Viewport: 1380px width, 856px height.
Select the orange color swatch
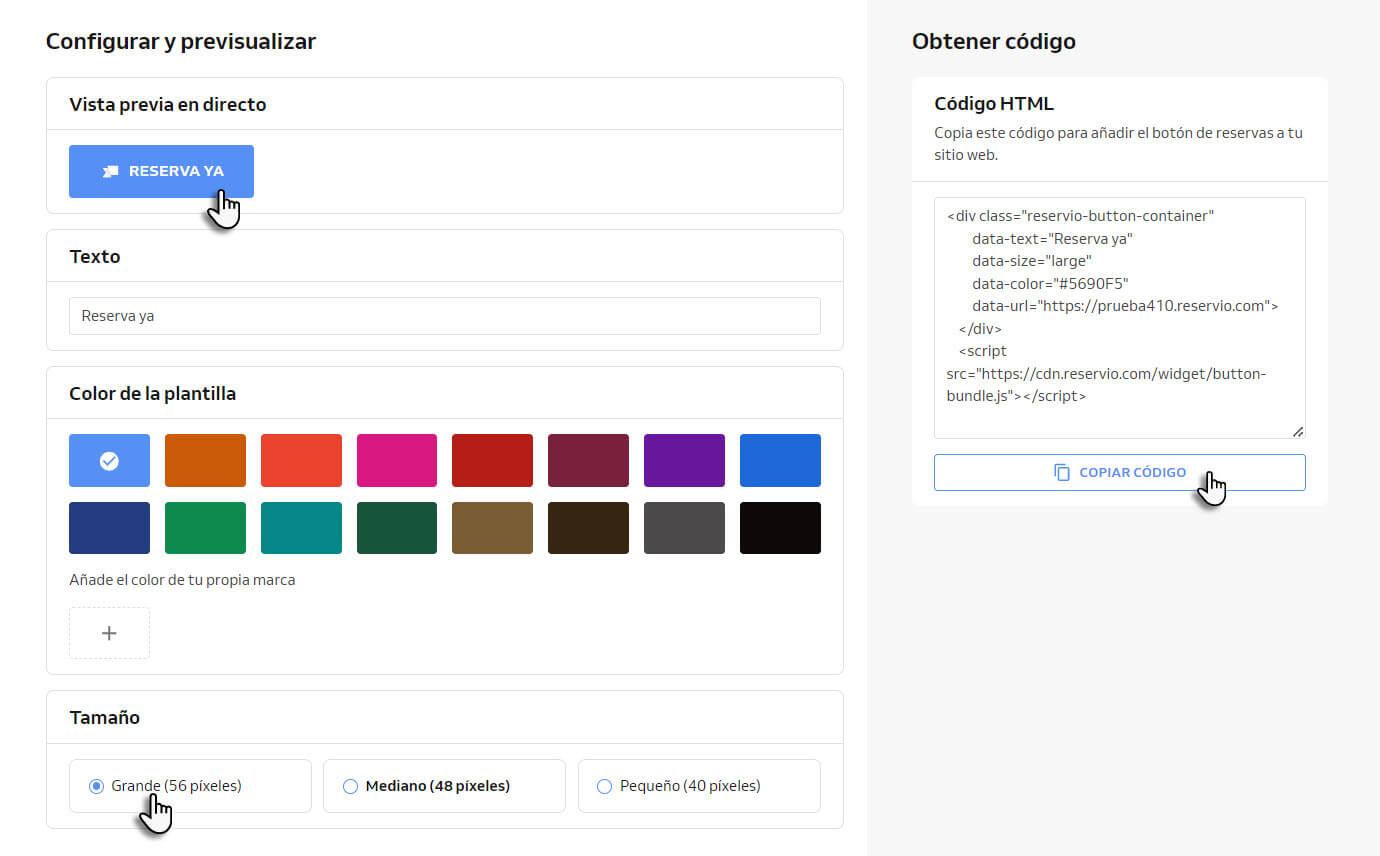(205, 460)
